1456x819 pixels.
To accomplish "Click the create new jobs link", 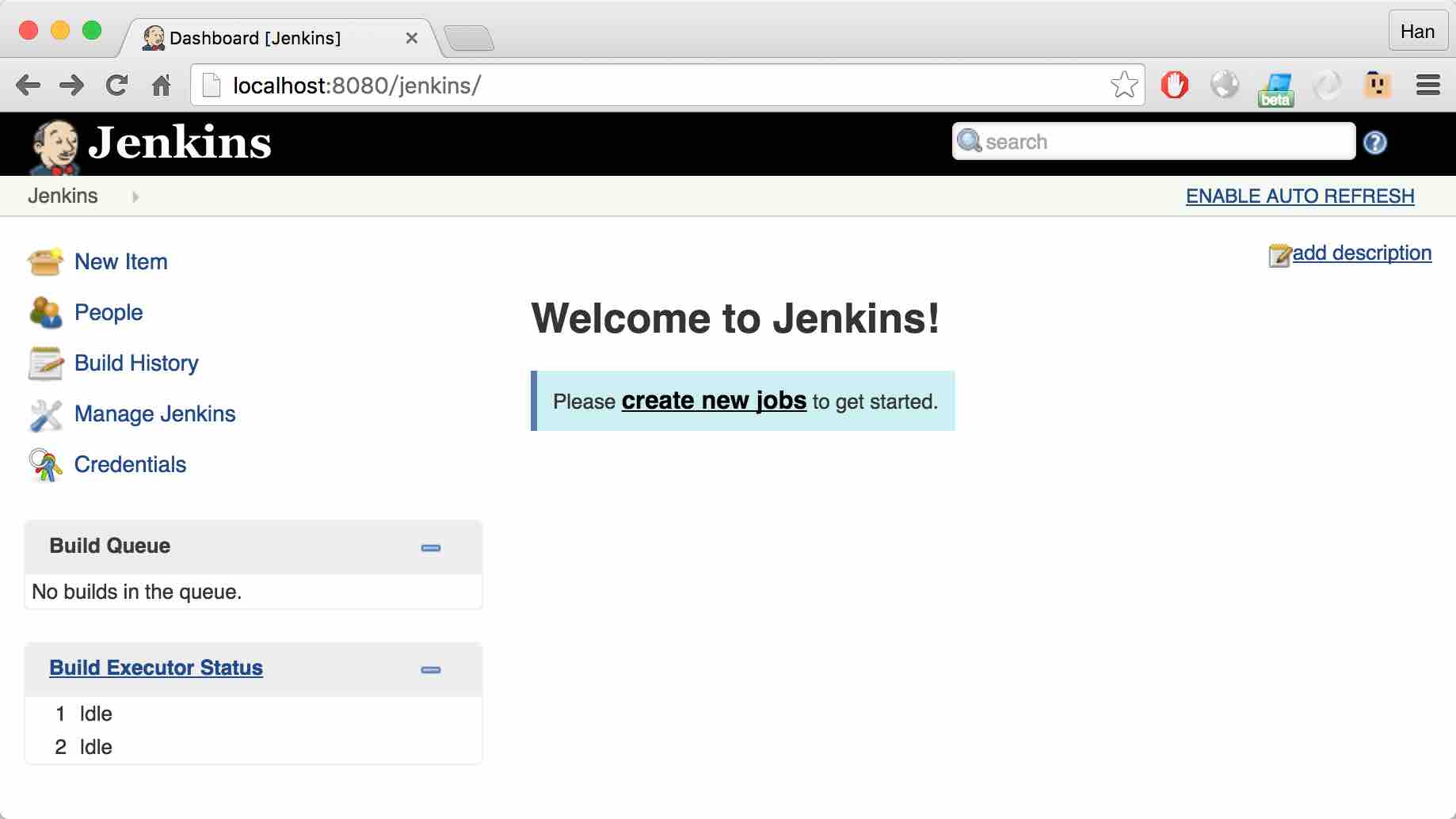I will click(x=713, y=401).
